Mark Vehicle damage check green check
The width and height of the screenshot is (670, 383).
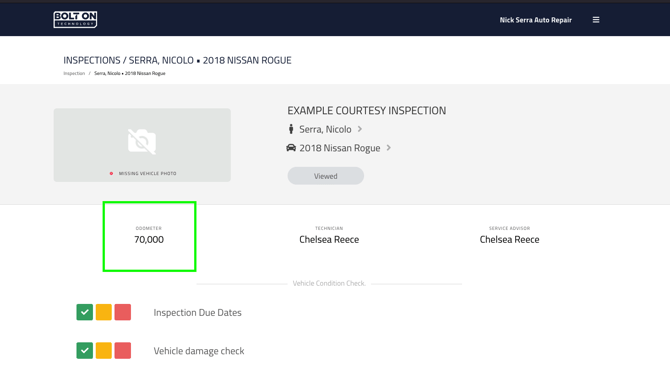point(85,351)
